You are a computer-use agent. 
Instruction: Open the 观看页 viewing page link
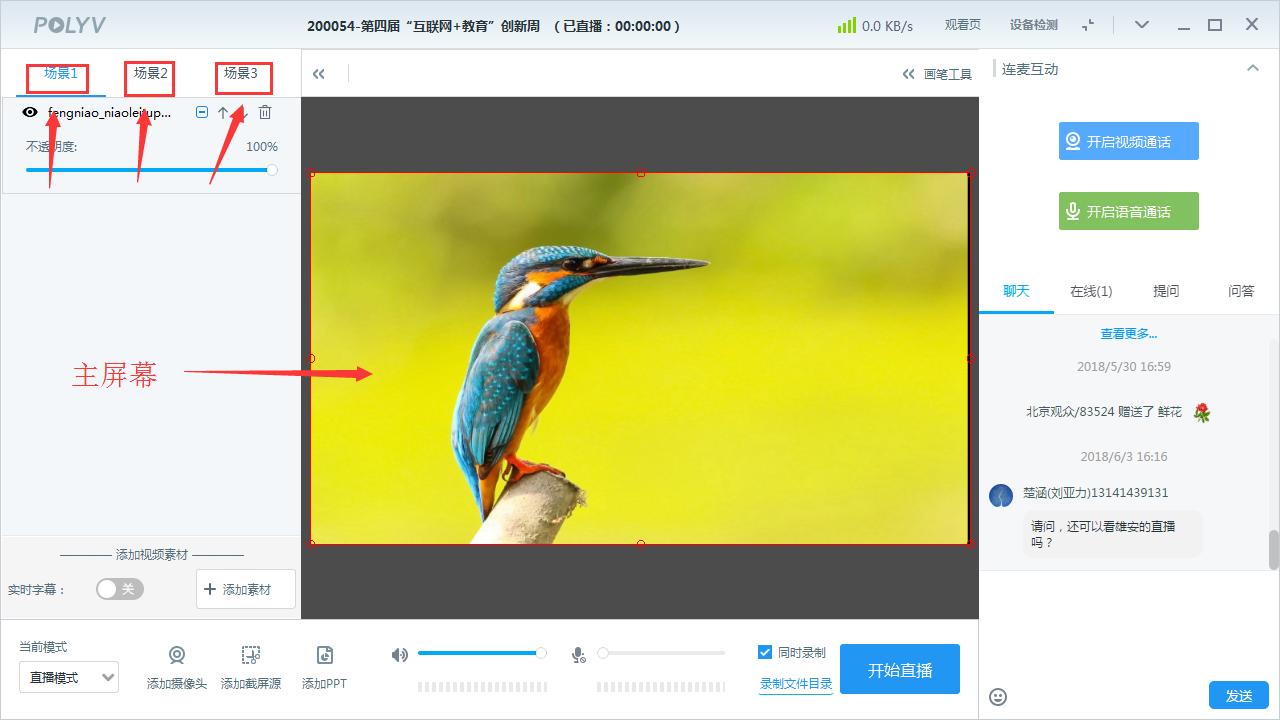click(x=963, y=25)
